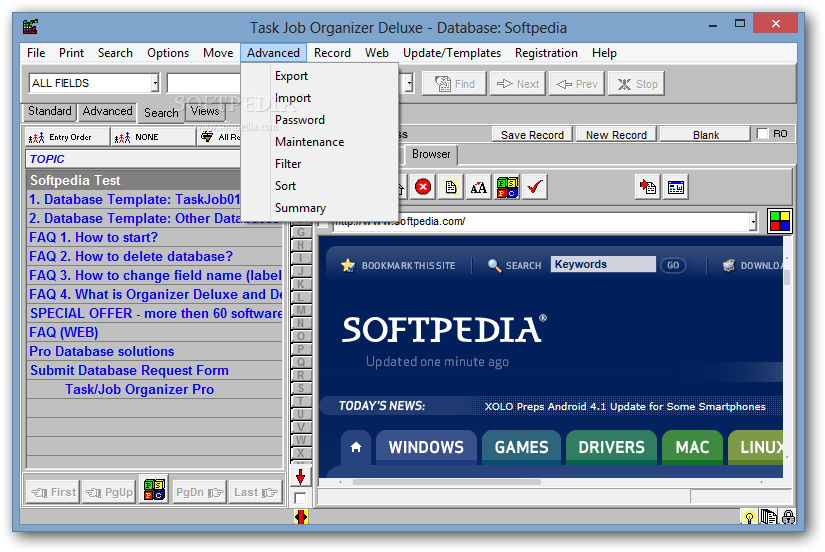825x552 pixels.
Task: Choose Import from the Advanced menu
Action: (x=293, y=98)
